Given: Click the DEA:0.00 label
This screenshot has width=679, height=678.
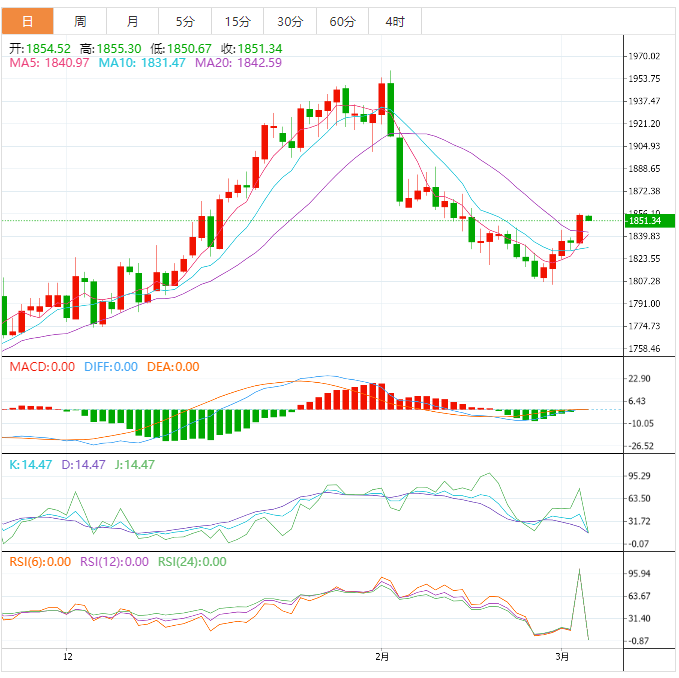Looking at the screenshot, I should 173,367.
